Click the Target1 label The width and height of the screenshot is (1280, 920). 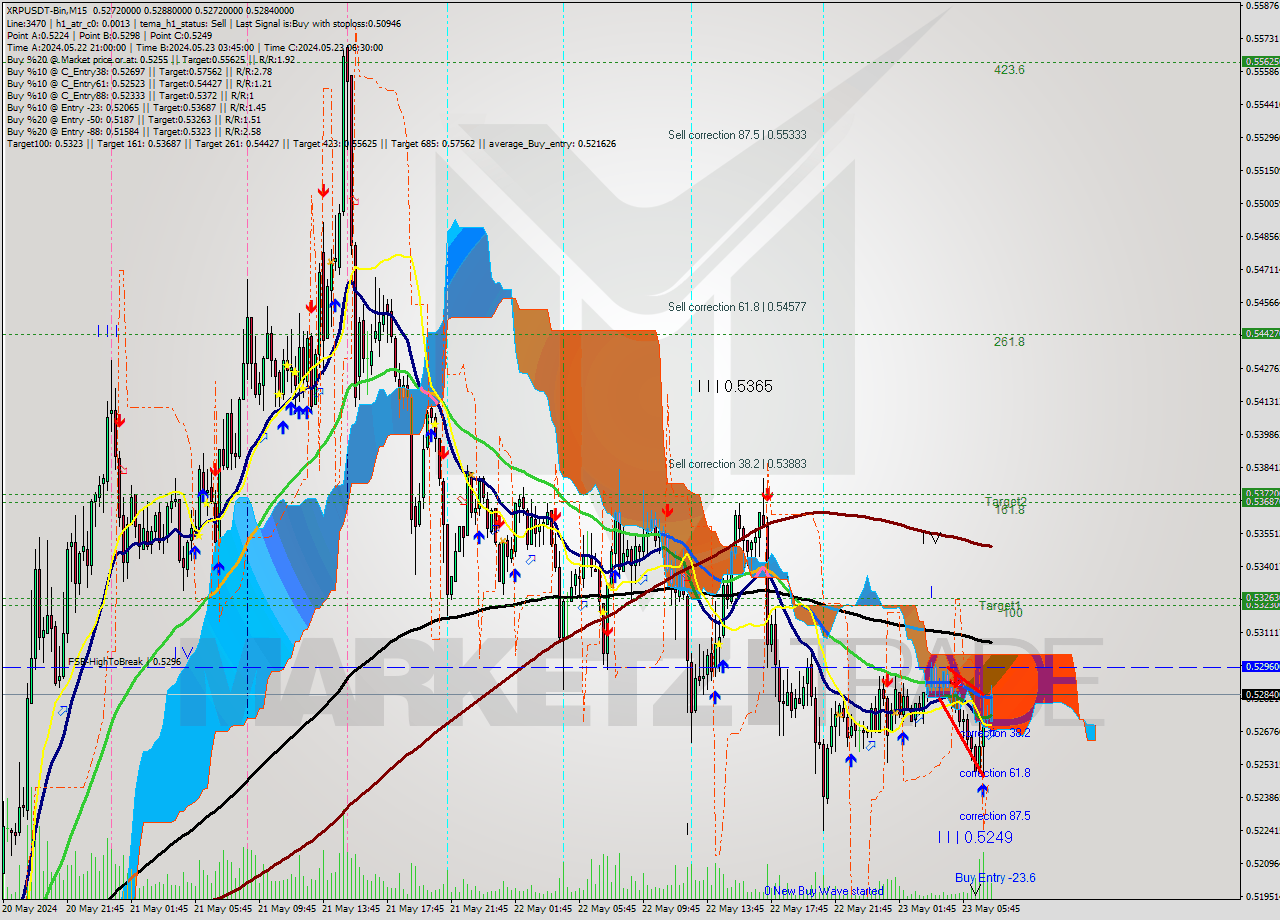1000,606
